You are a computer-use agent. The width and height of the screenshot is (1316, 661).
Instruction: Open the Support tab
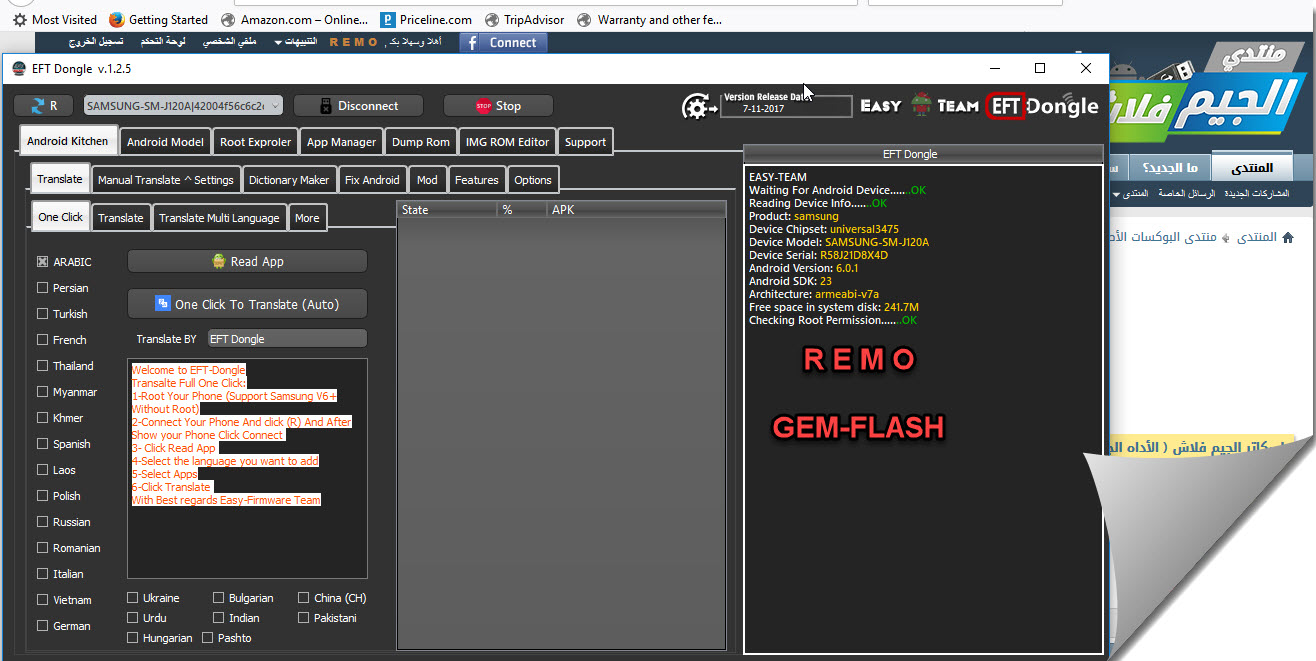tap(585, 142)
